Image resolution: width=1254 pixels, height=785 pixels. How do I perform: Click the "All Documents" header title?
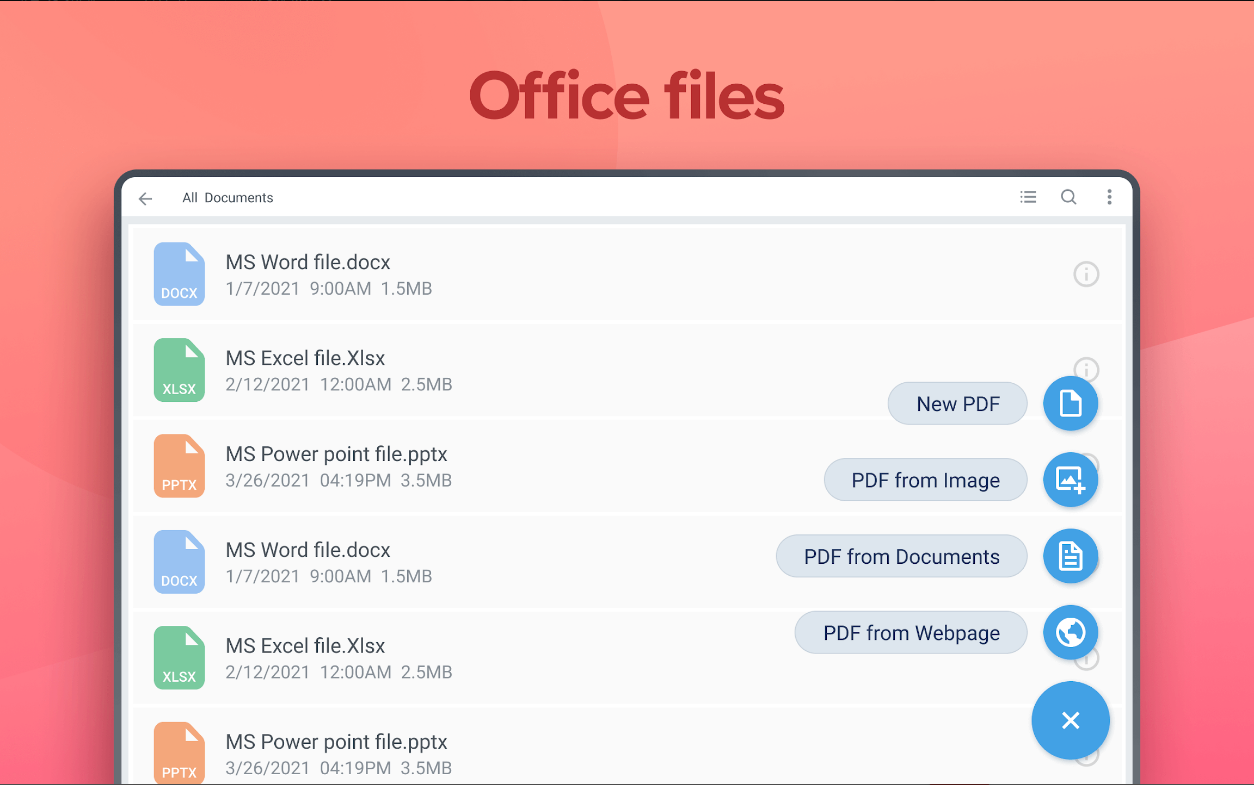pos(228,198)
